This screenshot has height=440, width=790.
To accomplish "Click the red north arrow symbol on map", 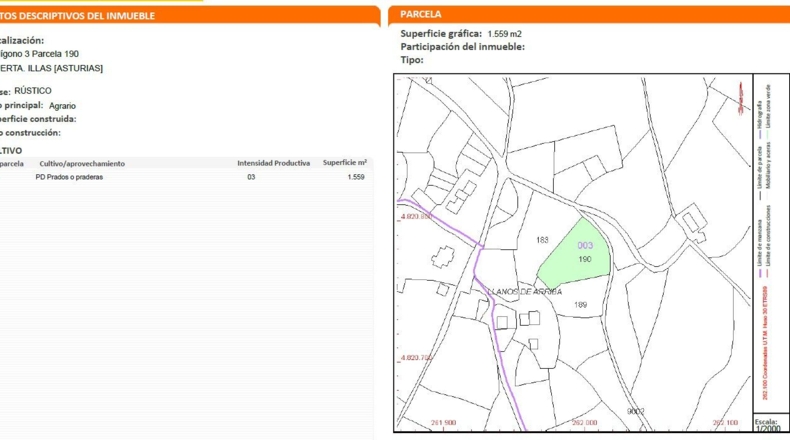I will pos(741,98).
